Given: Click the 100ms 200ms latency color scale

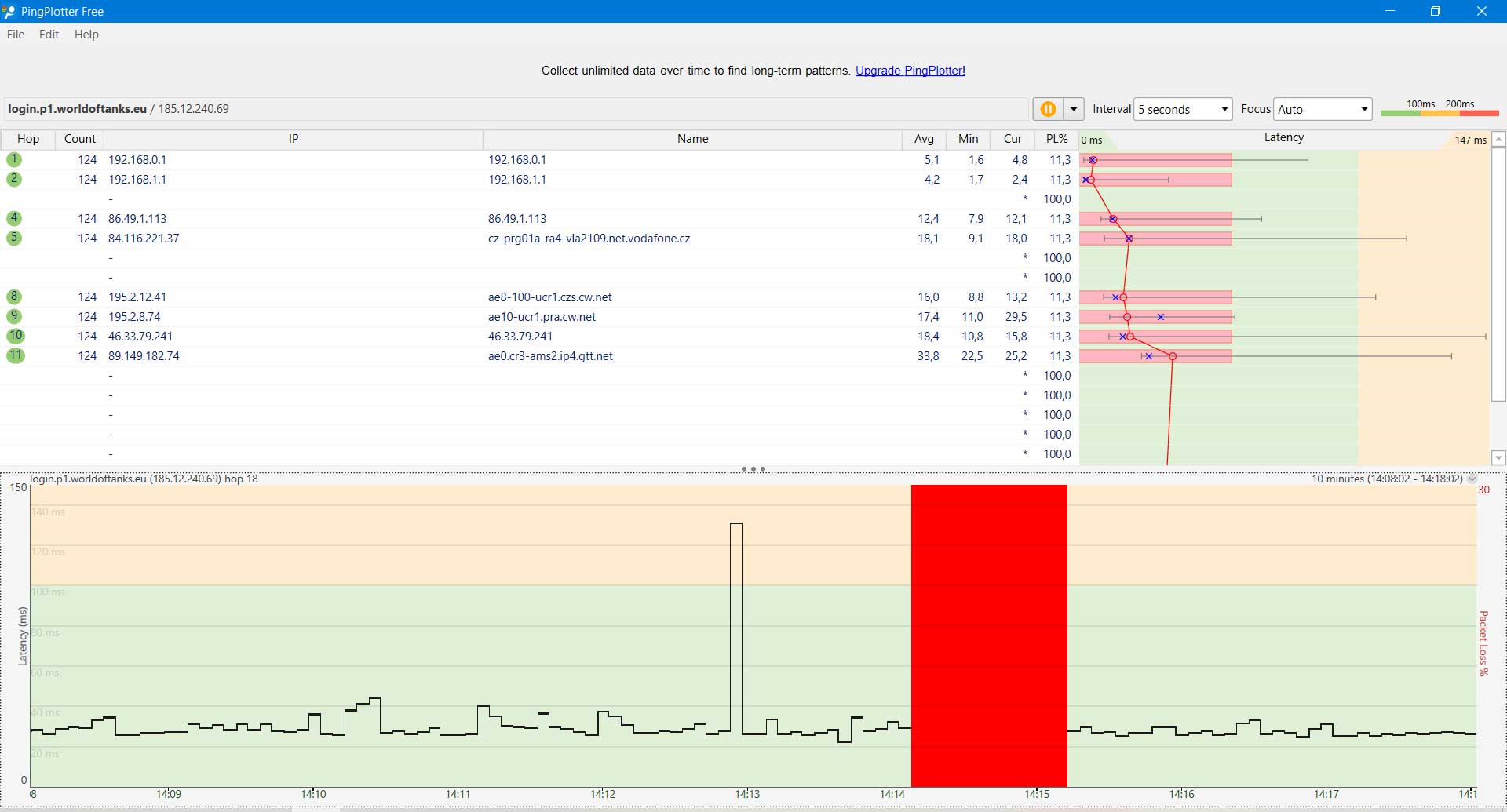Looking at the screenshot, I should [1439, 108].
